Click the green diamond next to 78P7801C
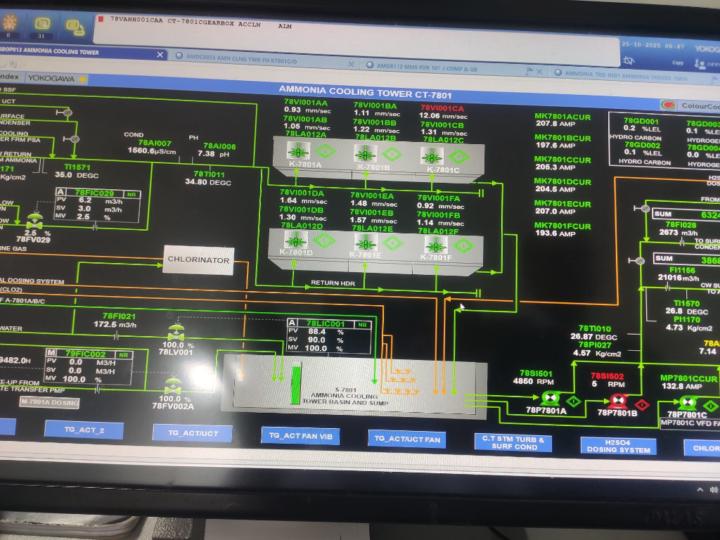This screenshot has width=720, height=540. tap(710, 406)
